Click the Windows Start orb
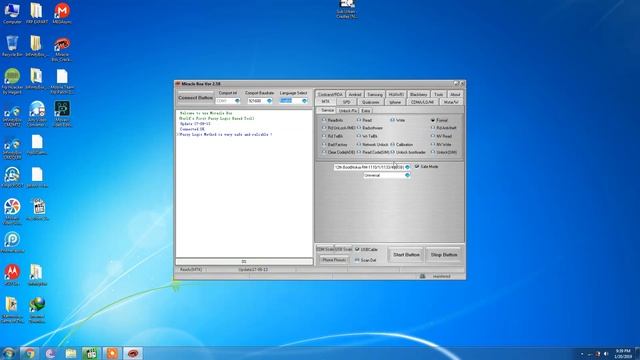The width and height of the screenshot is (640, 360). point(8,353)
